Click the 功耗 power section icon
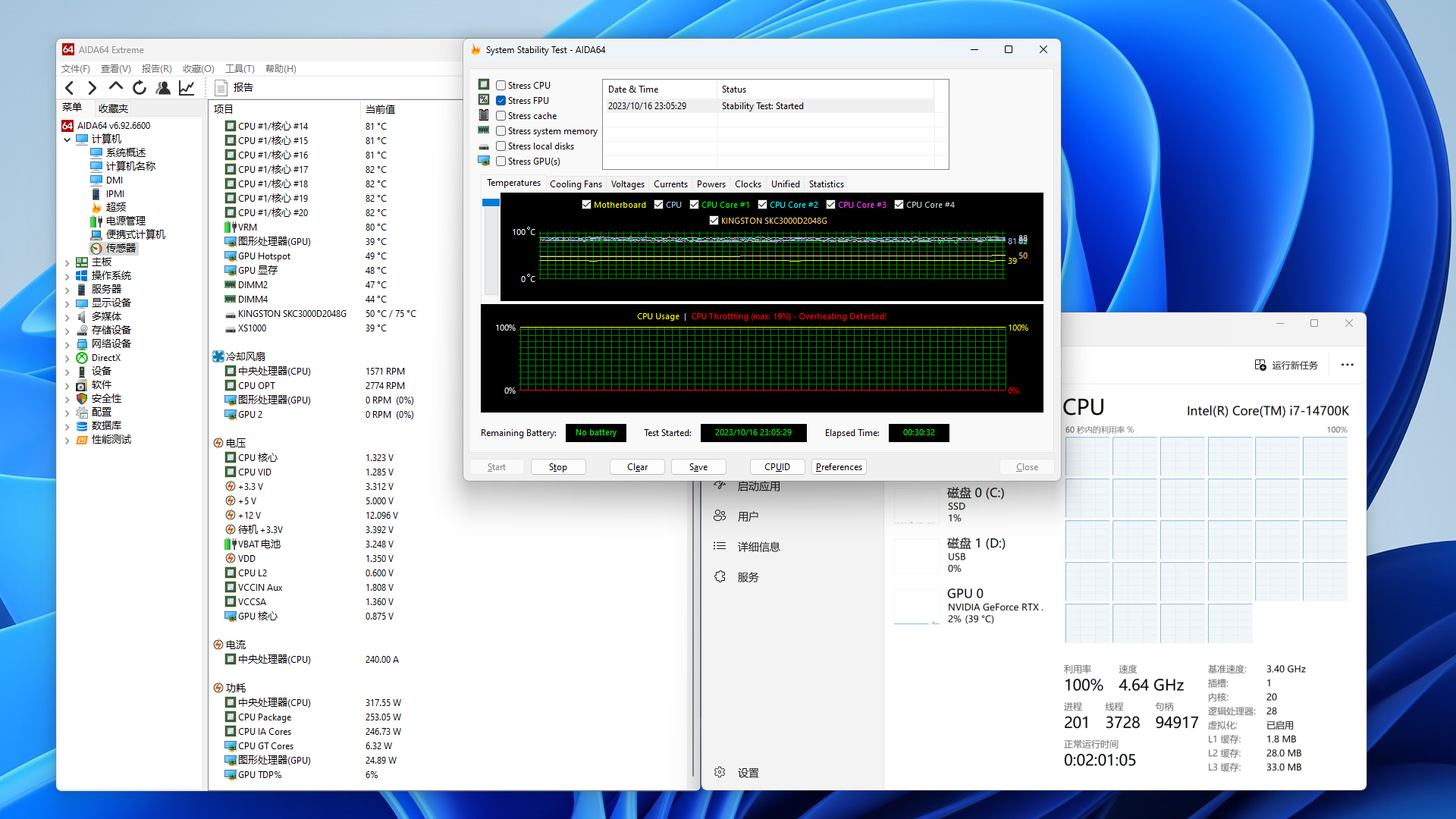Image resolution: width=1456 pixels, height=819 pixels. tap(218, 688)
